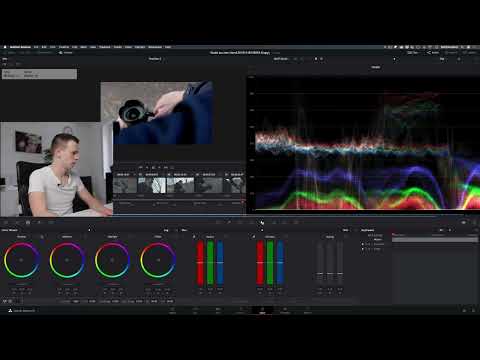Open the 3D palette icon
This screenshot has height=360, width=480.
tap(296, 222)
